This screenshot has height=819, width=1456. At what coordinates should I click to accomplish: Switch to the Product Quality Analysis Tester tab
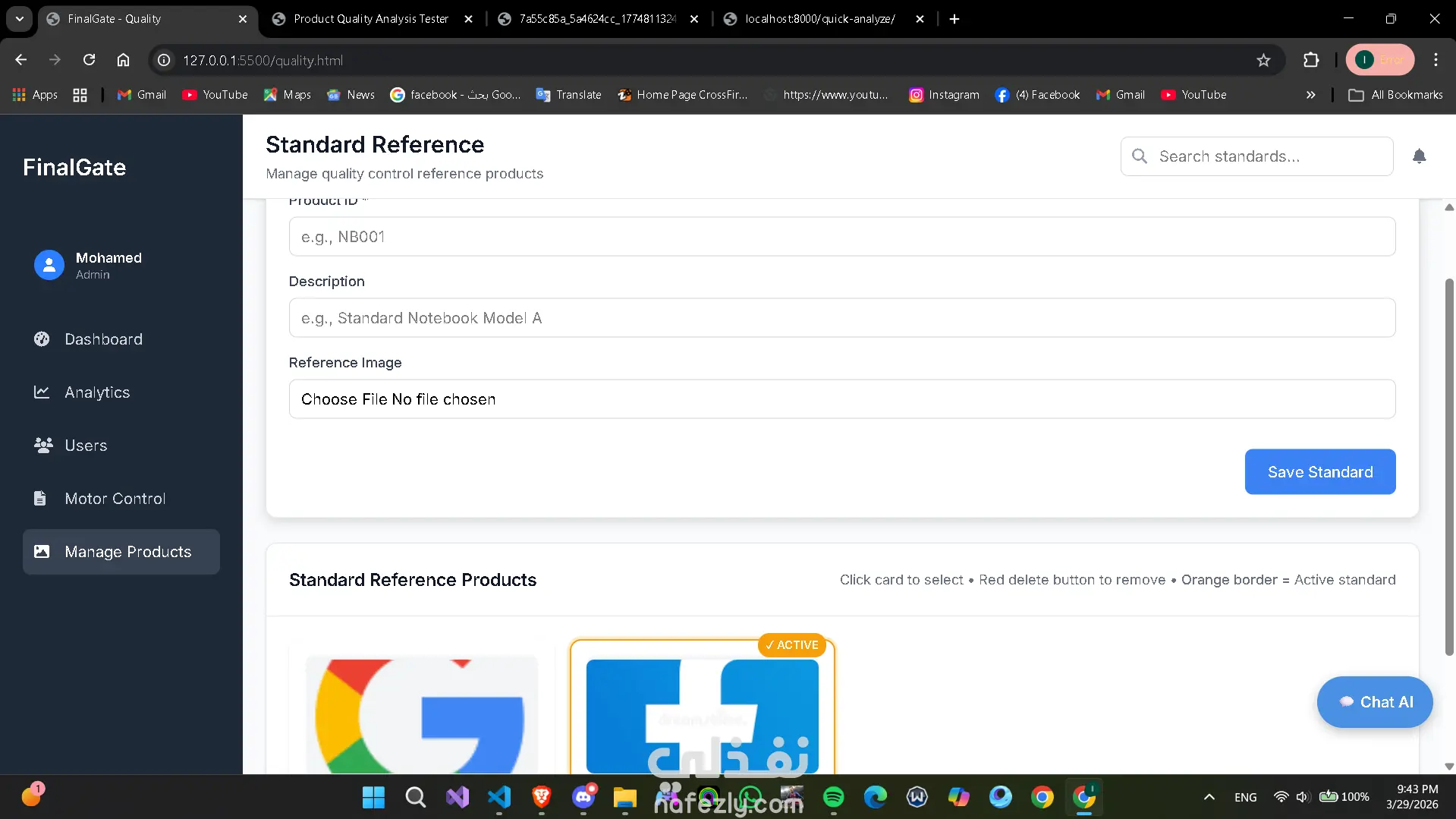(x=372, y=19)
